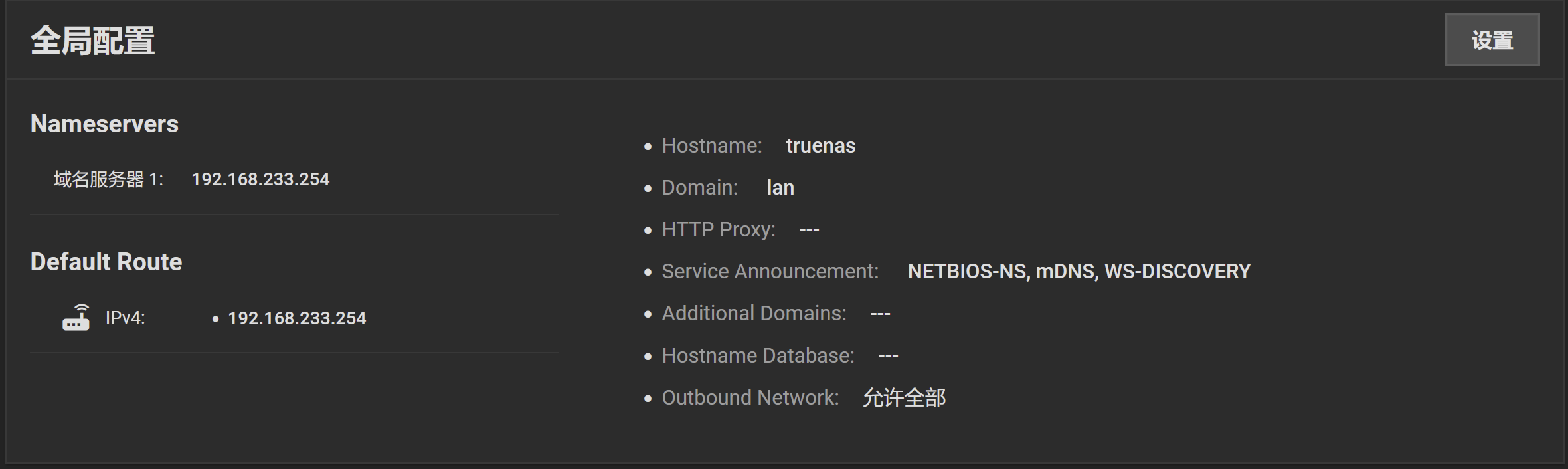
Task: Click the 允许全部 outbound network value
Action: pos(904,398)
